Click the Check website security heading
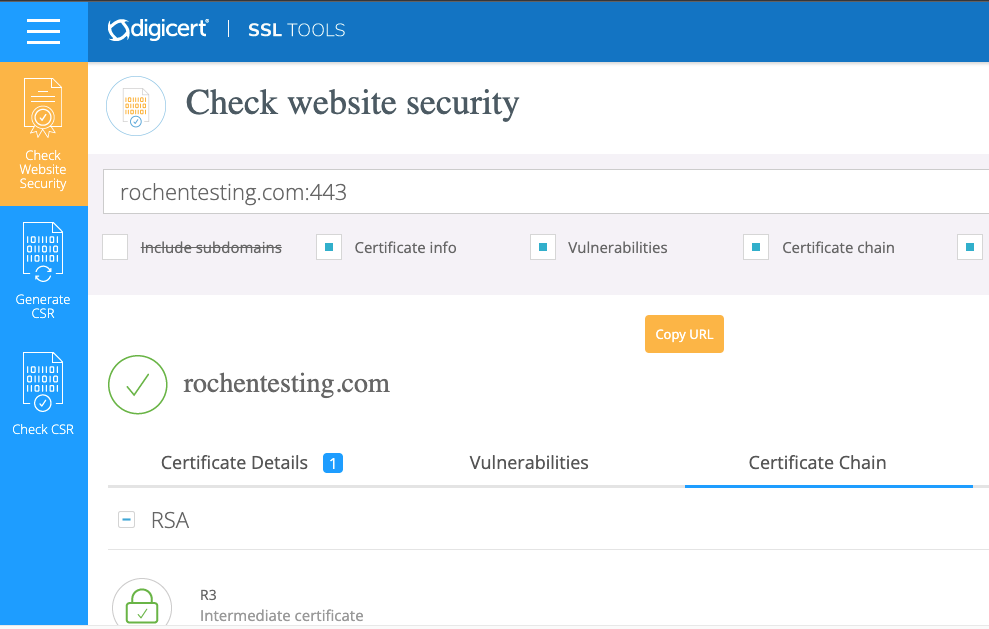This screenshot has width=989, height=629. pos(352,103)
